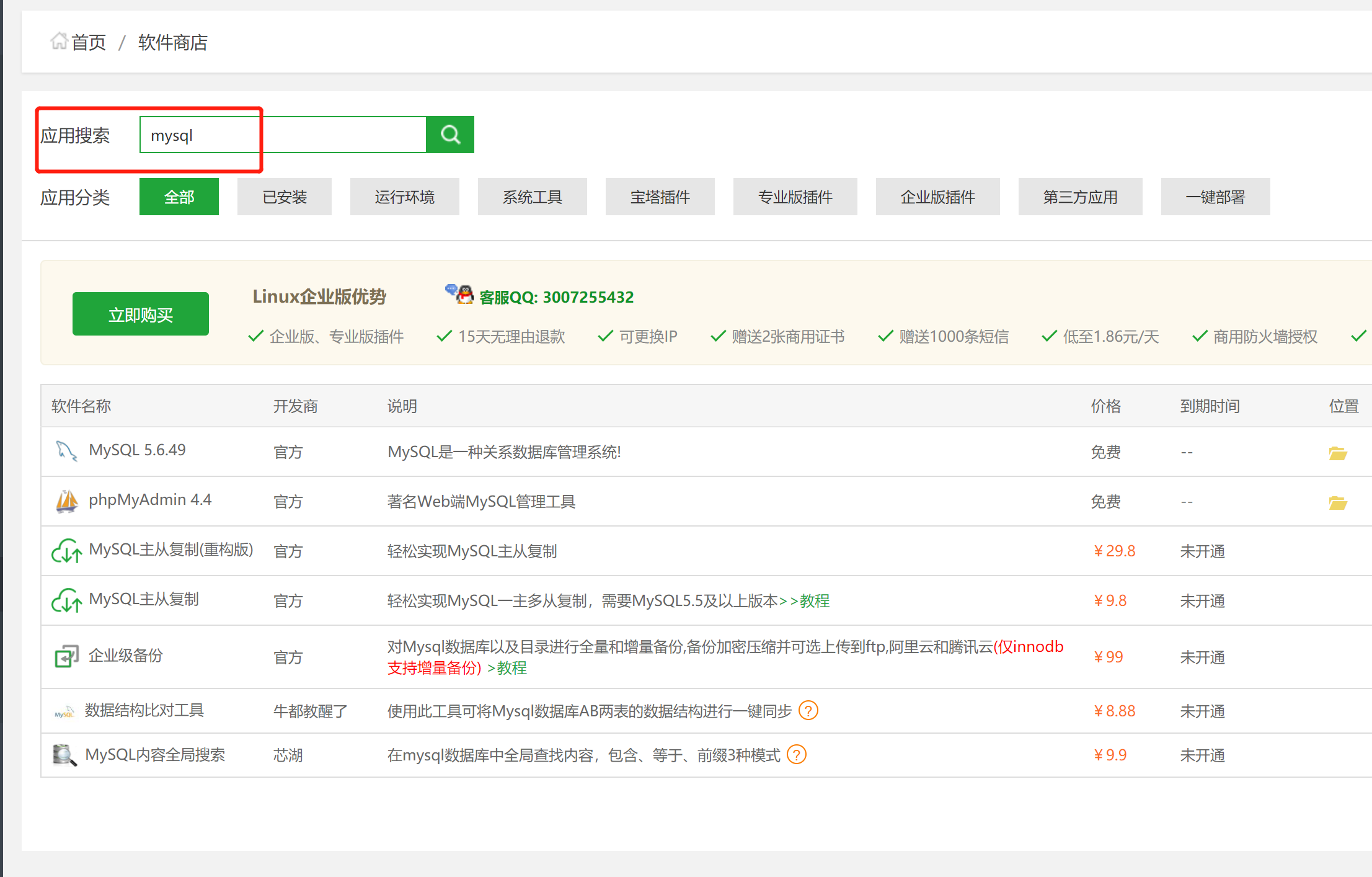Click the MySQL内容全局搜索 software name
The image size is (1372, 877).
tap(155, 755)
